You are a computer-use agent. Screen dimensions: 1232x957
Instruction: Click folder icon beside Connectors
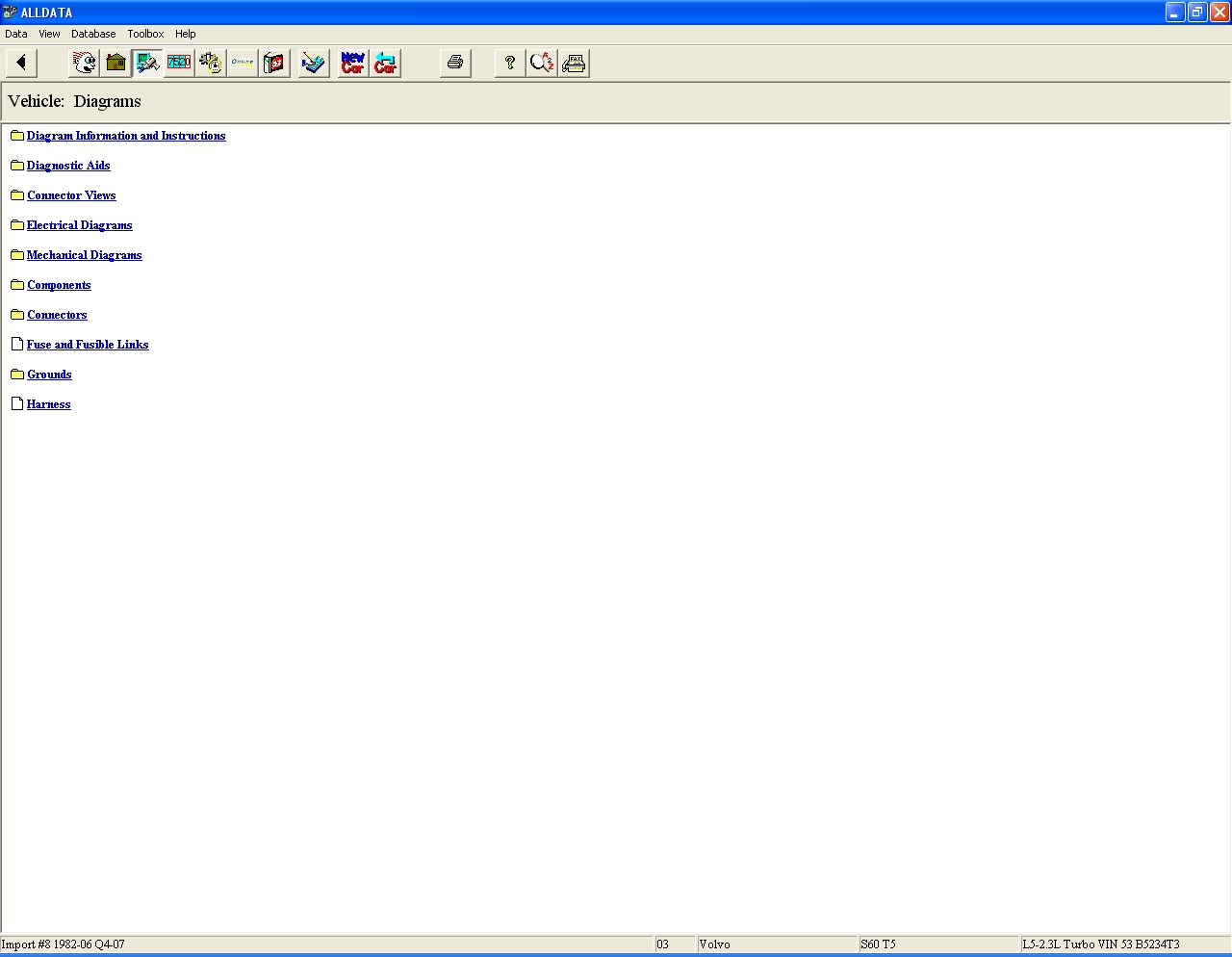17,315
